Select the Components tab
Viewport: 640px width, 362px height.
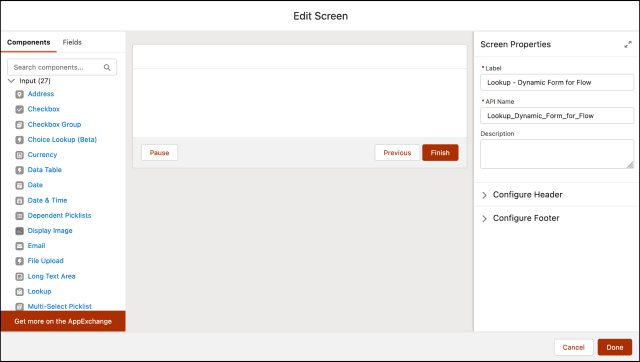point(29,42)
